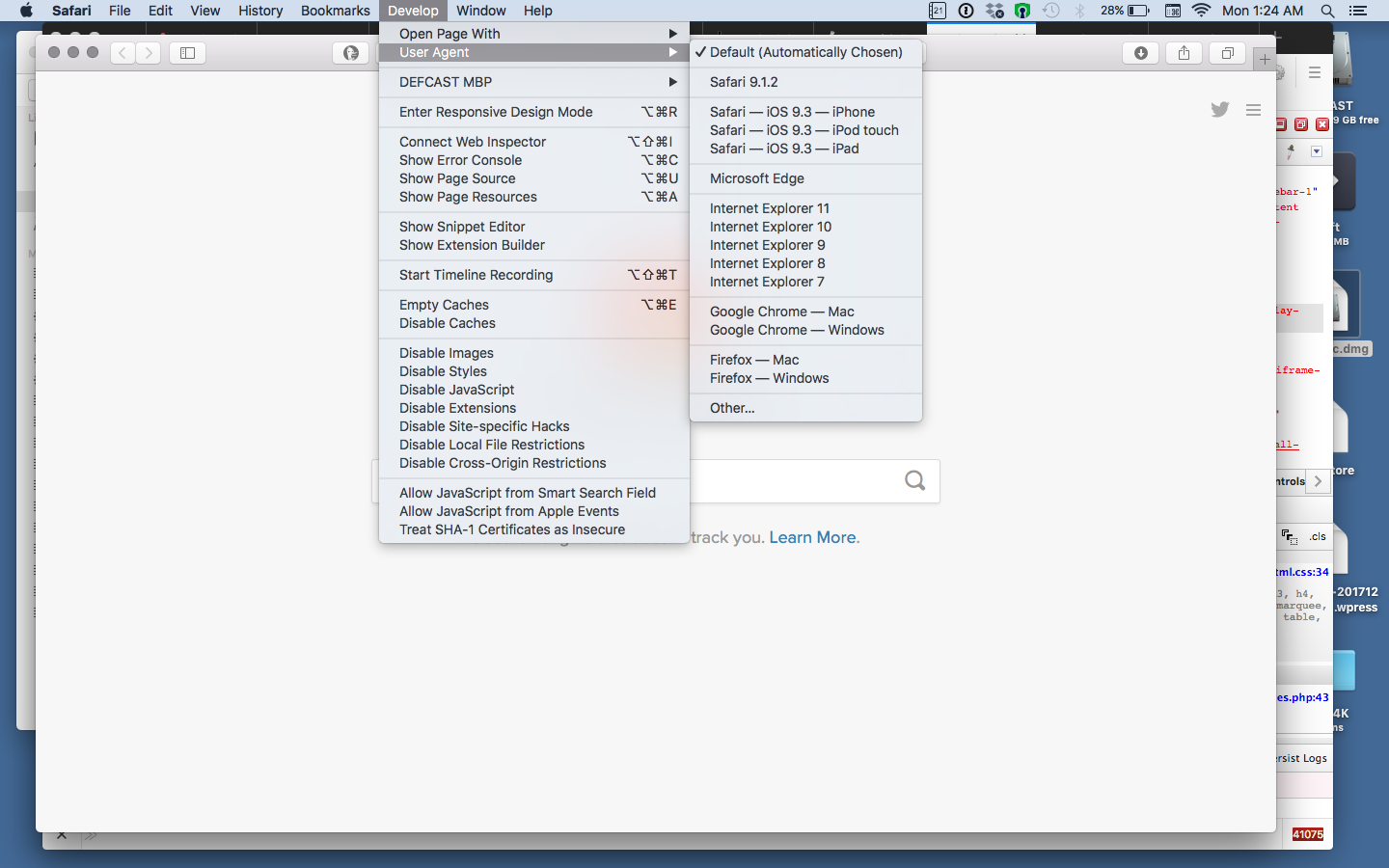The width and height of the screenshot is (1389, 868).
Task: Select Empty Caches
Action: 534,305
